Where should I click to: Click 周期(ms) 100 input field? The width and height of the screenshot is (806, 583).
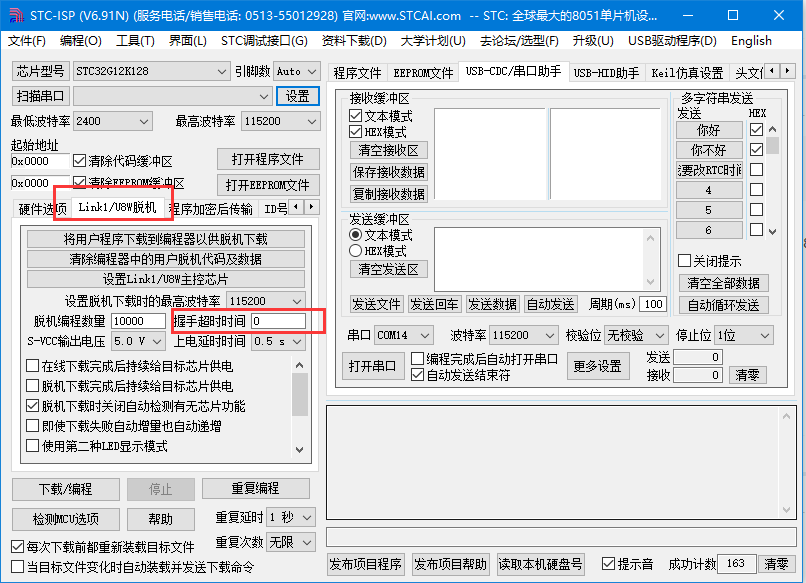point(653,304)
